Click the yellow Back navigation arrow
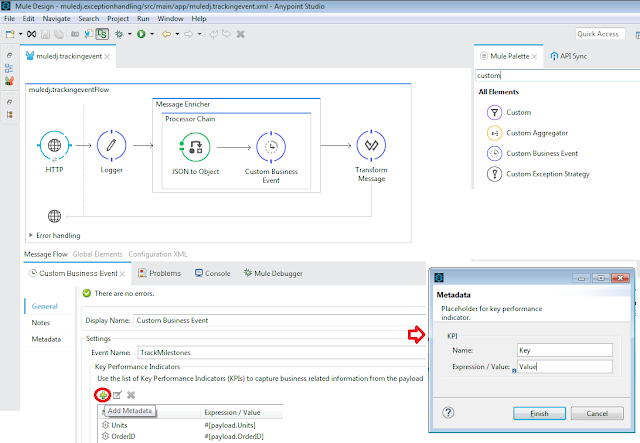Screen dimensions: 640x443 (166, 34)
